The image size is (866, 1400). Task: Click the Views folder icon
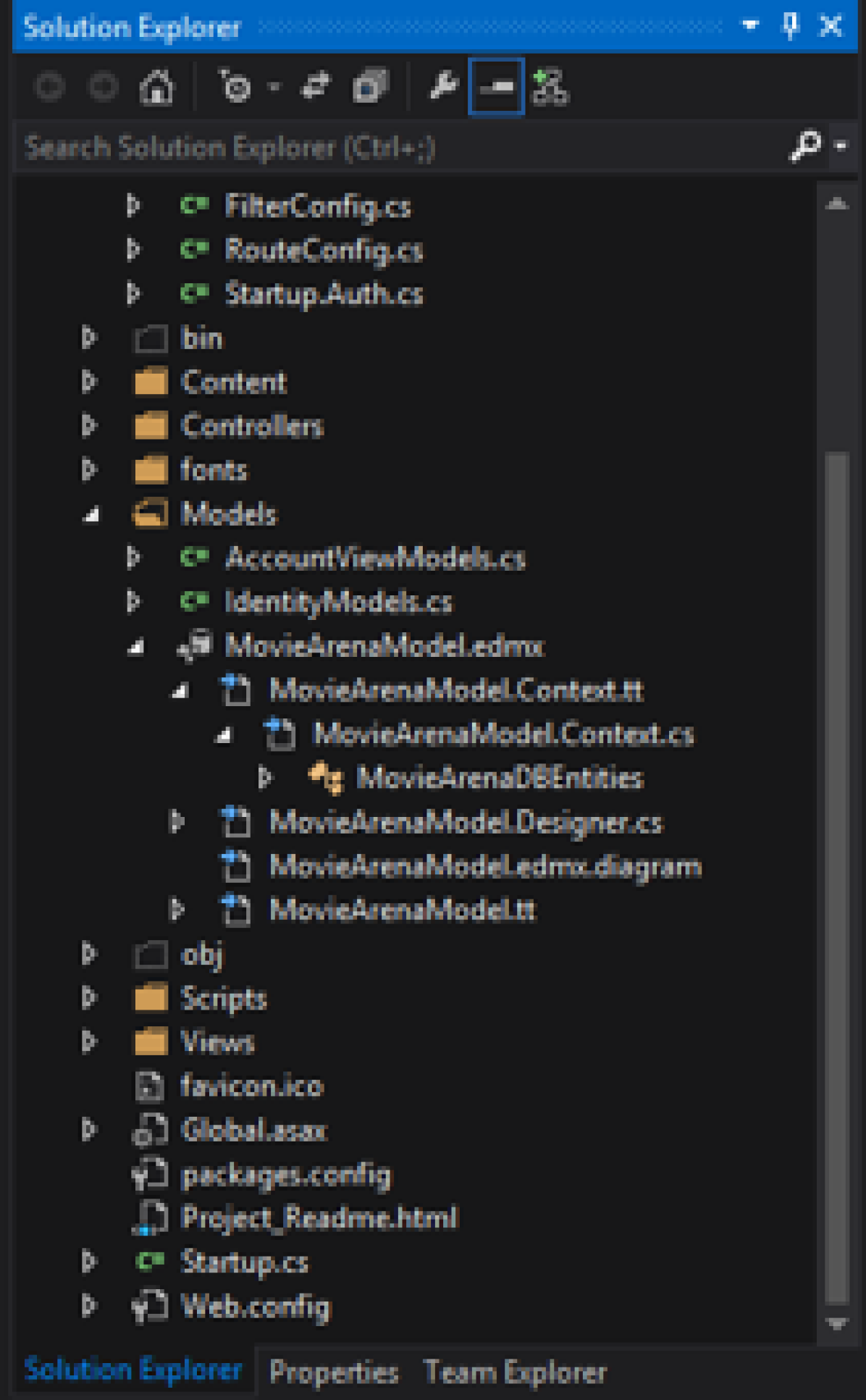pyautogui.click(x=151, y=1041)
